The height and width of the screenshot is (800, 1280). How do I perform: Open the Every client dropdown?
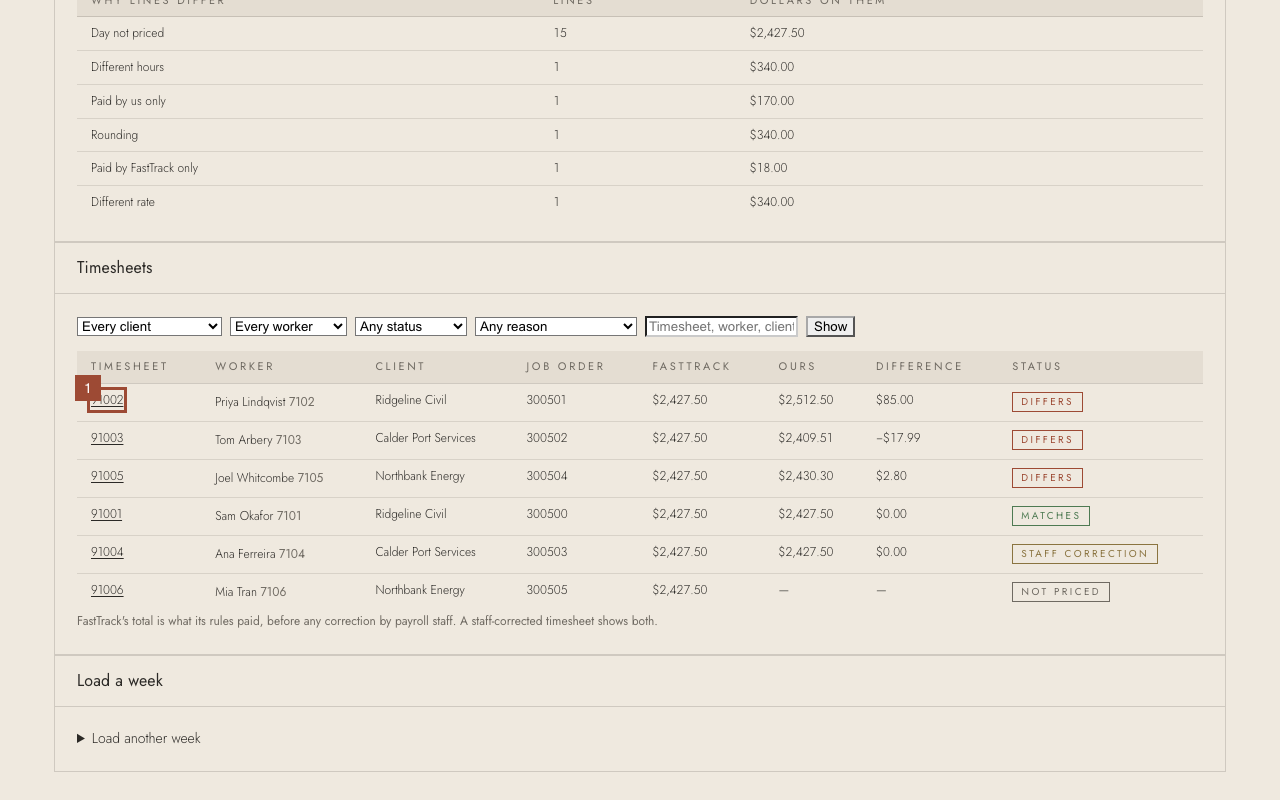coord(149,327)
